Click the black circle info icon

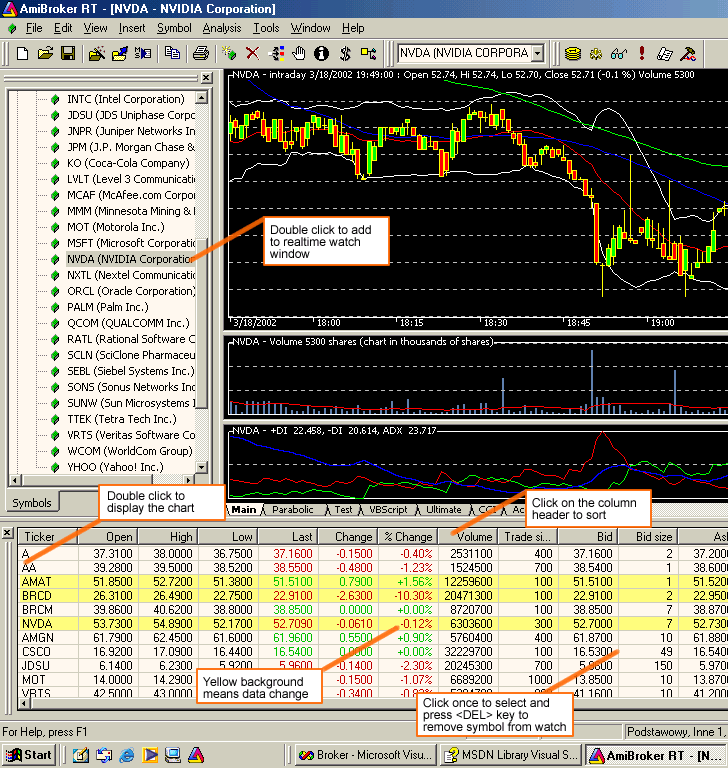click(322, 53)
